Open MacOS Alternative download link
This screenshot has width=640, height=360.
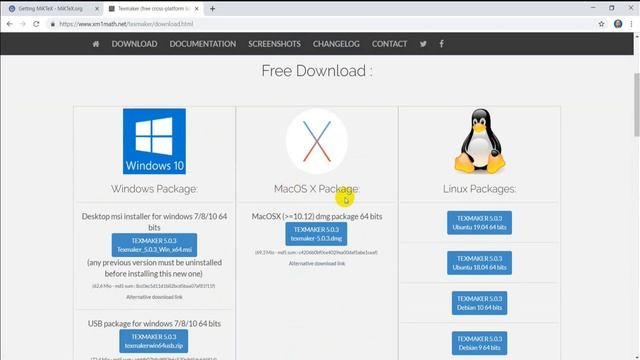(x=317, y=264)
